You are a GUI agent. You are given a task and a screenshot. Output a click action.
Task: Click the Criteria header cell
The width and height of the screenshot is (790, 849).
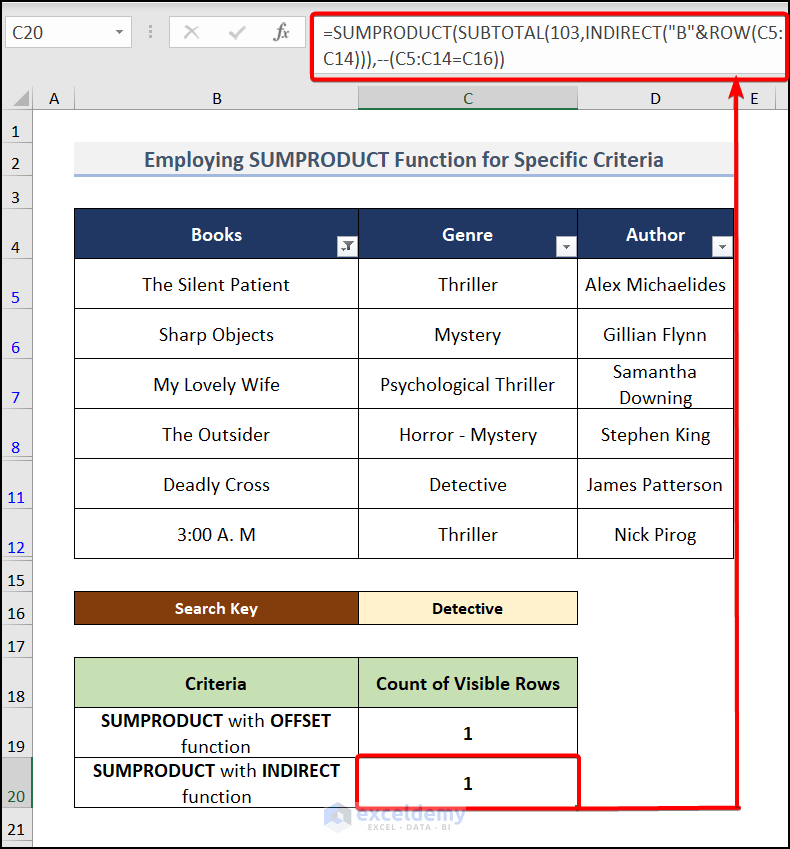pyautogui.click(x=217, y=683)
